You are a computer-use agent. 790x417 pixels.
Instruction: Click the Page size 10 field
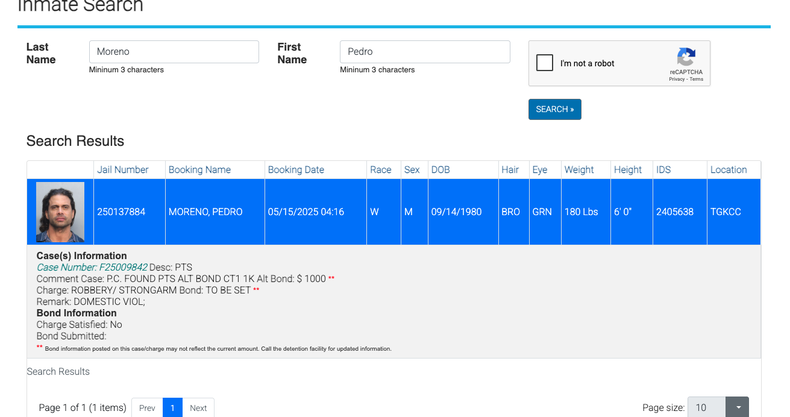(x=706, y=407)
